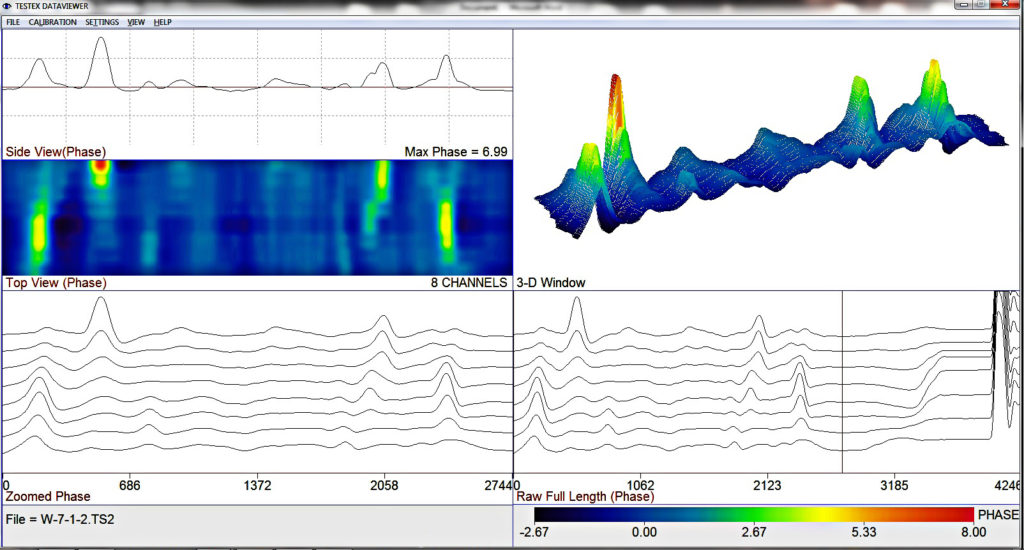Click the 'File = W-7-1-2.TS2' status text
Viewport: 1024px width, 550px height.
(x=60, y=519)
